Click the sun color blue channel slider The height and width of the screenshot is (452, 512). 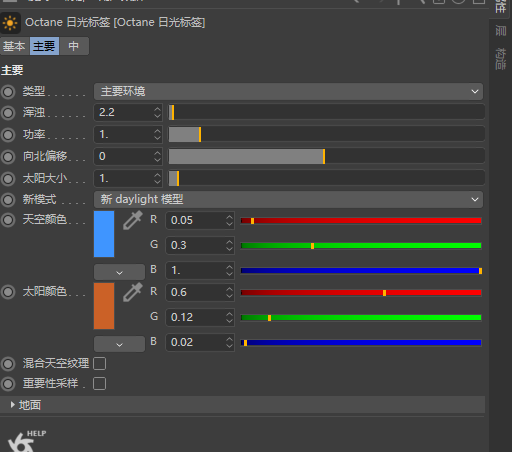(361, 343)
